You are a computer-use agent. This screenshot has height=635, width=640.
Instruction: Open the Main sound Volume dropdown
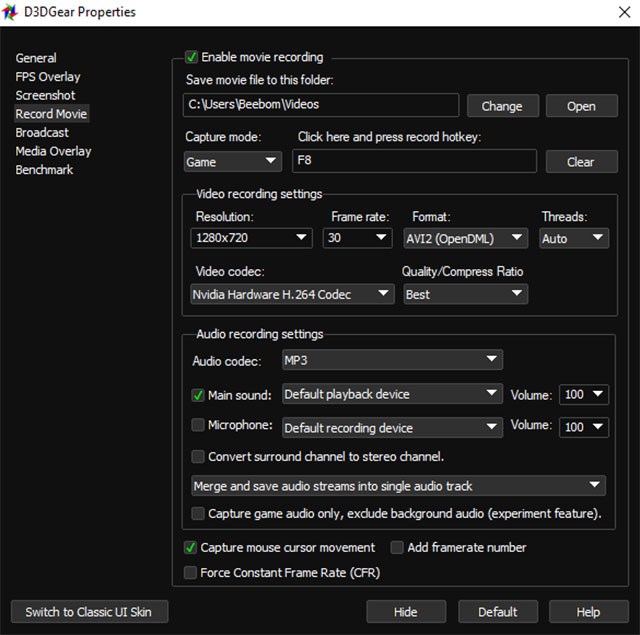584,395
